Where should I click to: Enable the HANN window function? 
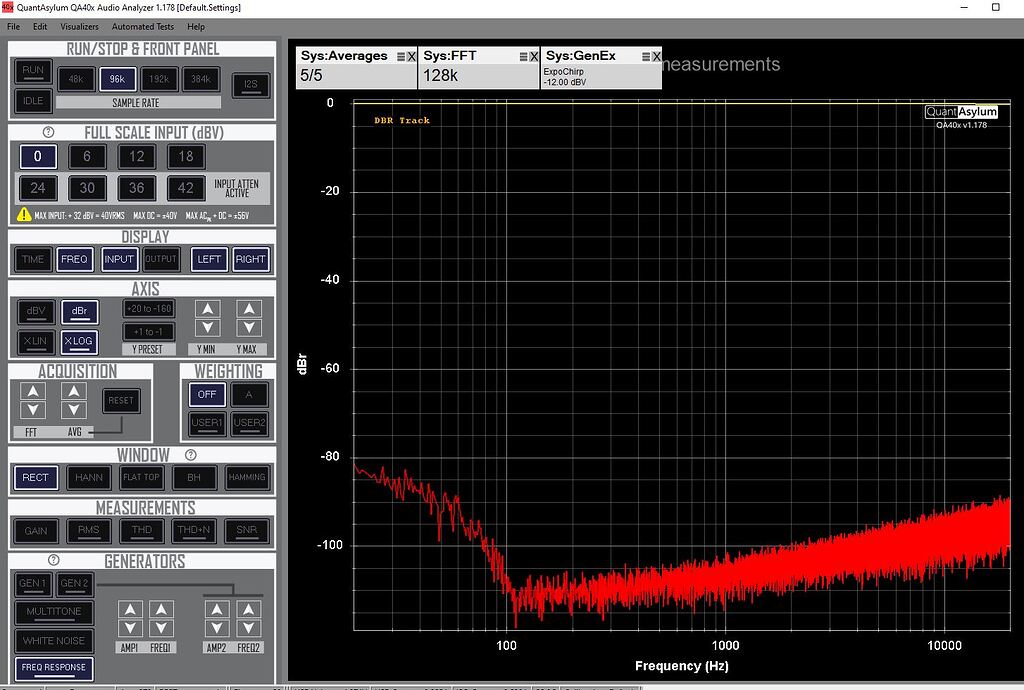[88, 478]
